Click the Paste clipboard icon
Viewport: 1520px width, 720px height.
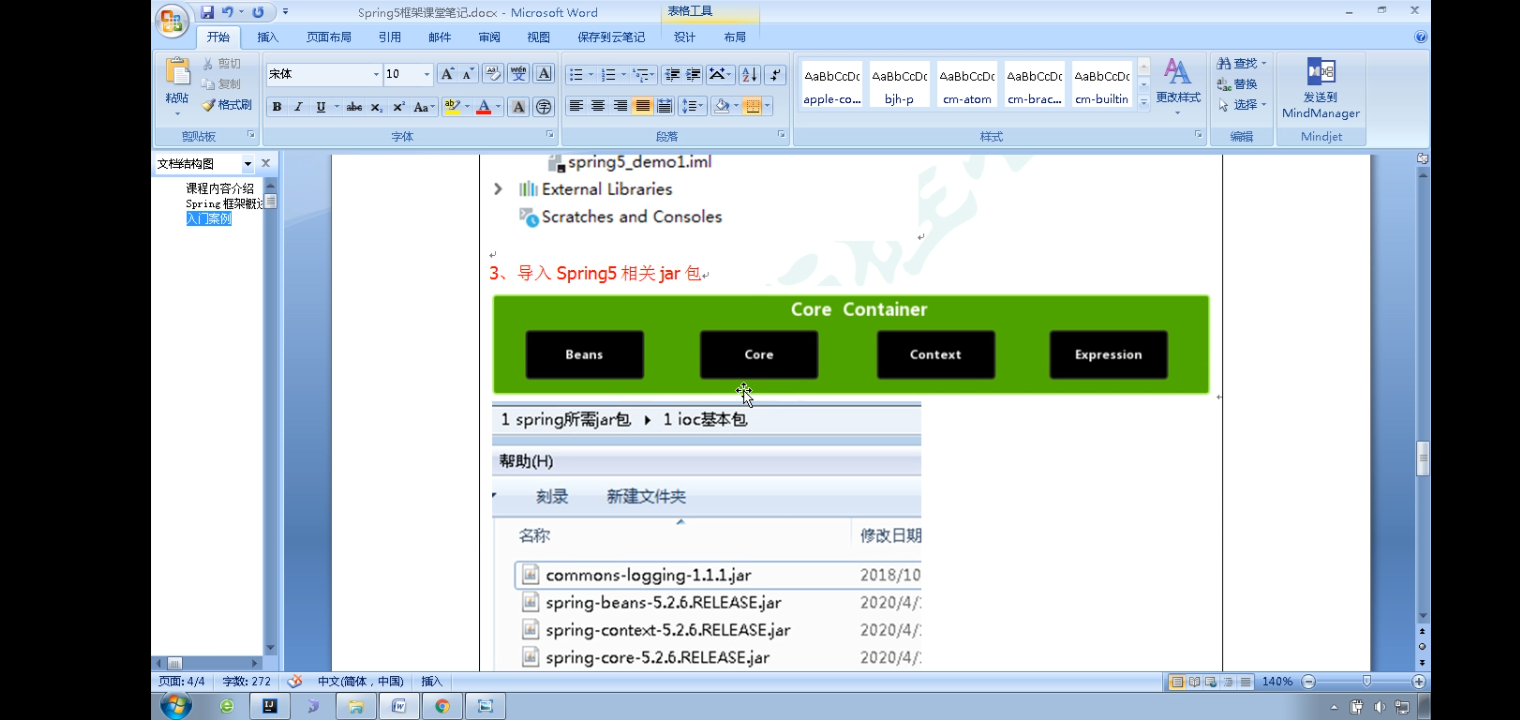(x=178, y=72)
